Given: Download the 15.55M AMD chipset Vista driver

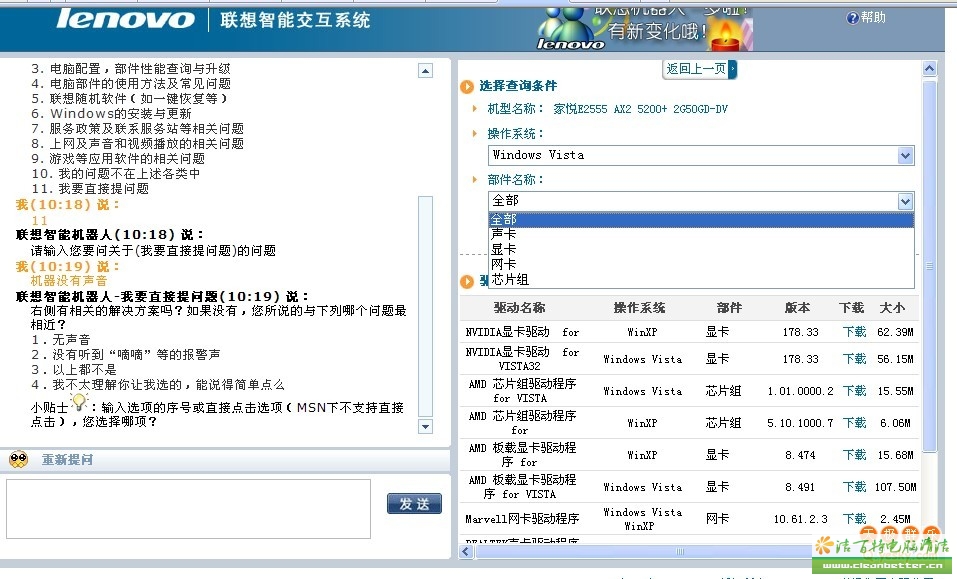Looking at the screenshot, I should click(x=854, y=390).
